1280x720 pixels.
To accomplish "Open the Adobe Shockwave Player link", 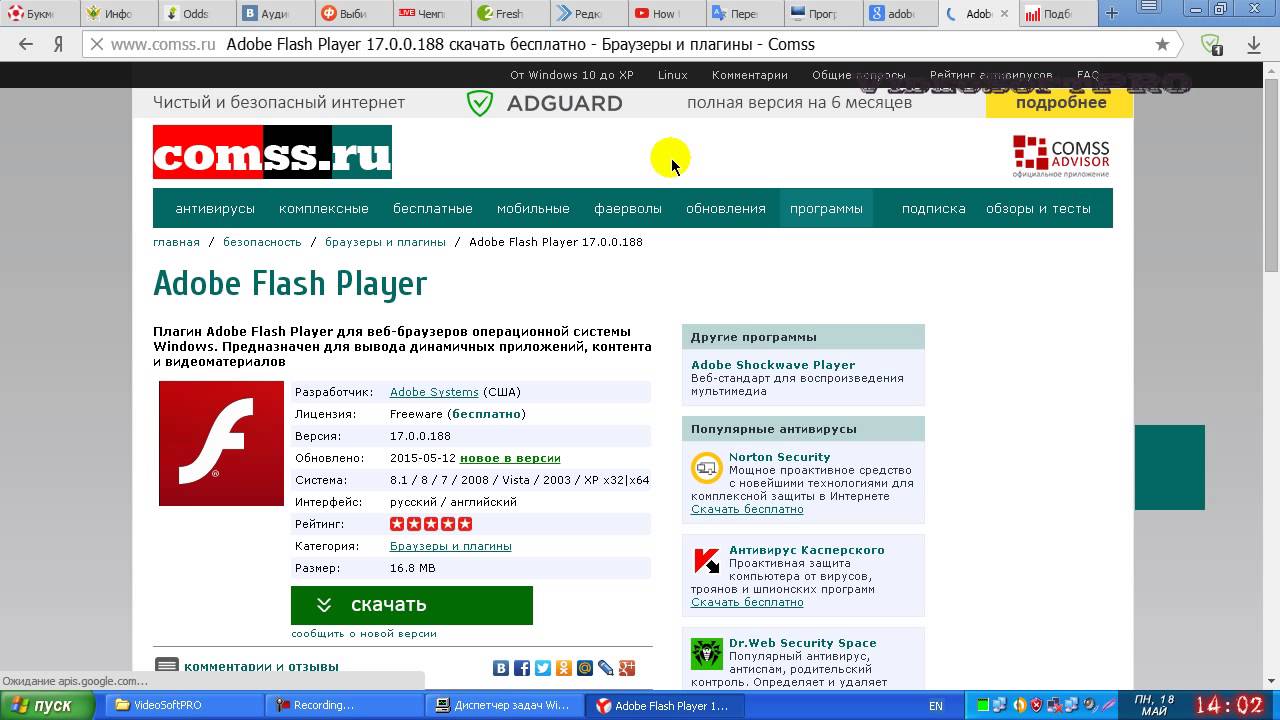I will tap(773, 365).
